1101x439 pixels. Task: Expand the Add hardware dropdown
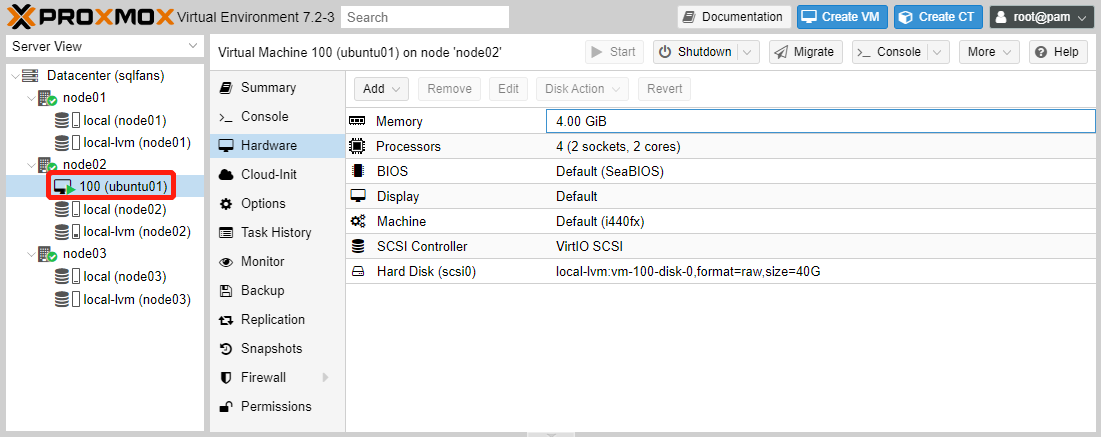(381, 89)
